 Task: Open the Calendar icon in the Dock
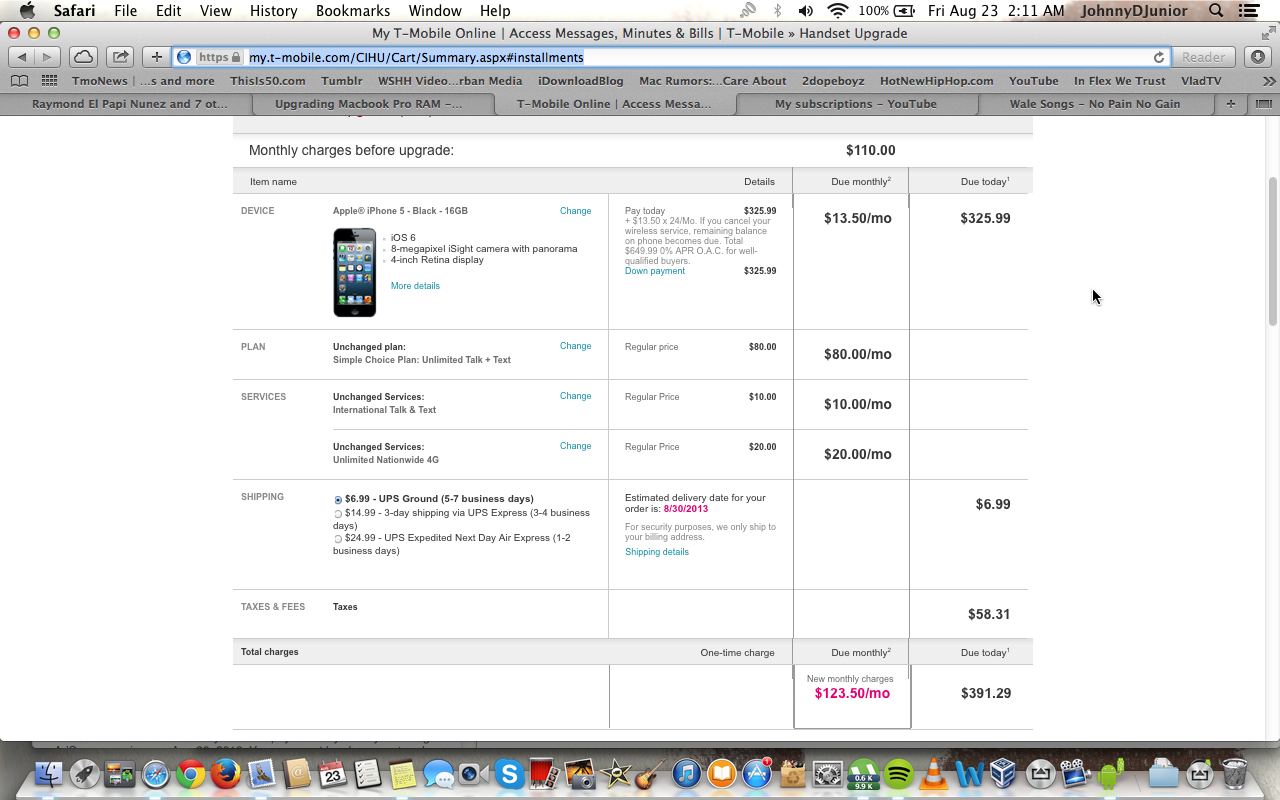click(x=332, y=773)
